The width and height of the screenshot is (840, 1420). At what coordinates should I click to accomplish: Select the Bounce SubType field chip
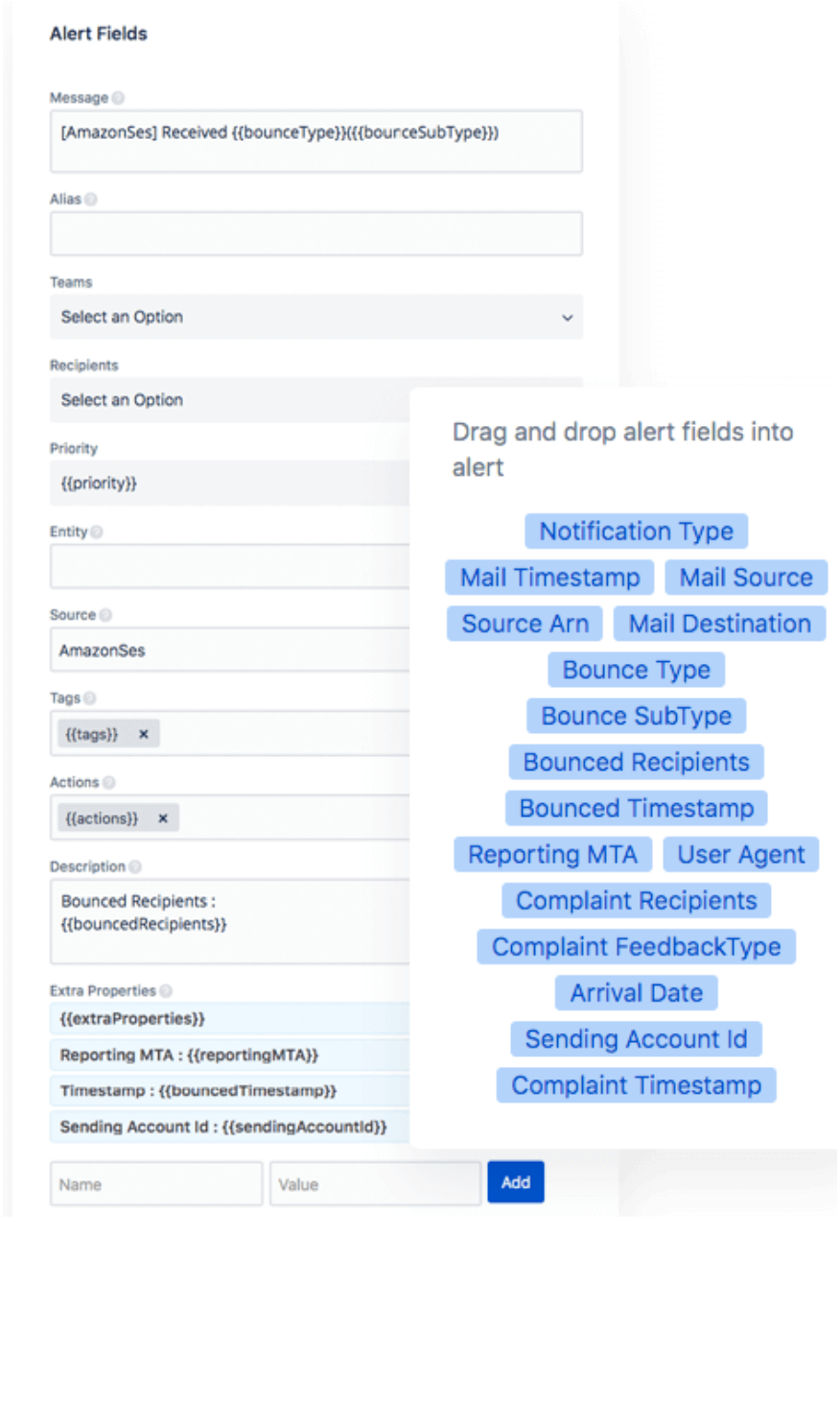click(x=637, y=716)
